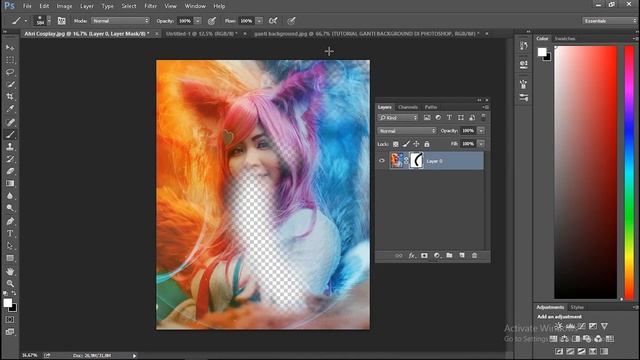640x360 pixels.
Task: Open the Filter menu
Action: click(151, 6)
